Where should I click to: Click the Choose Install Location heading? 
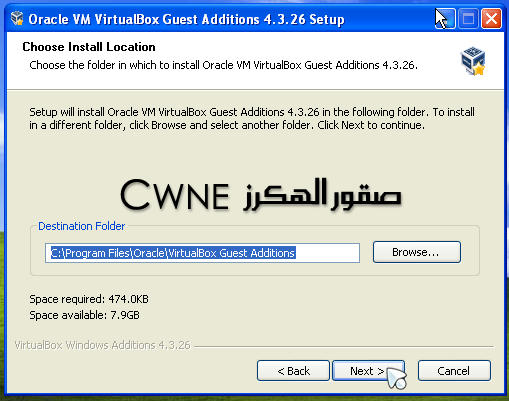pos(89,47)
